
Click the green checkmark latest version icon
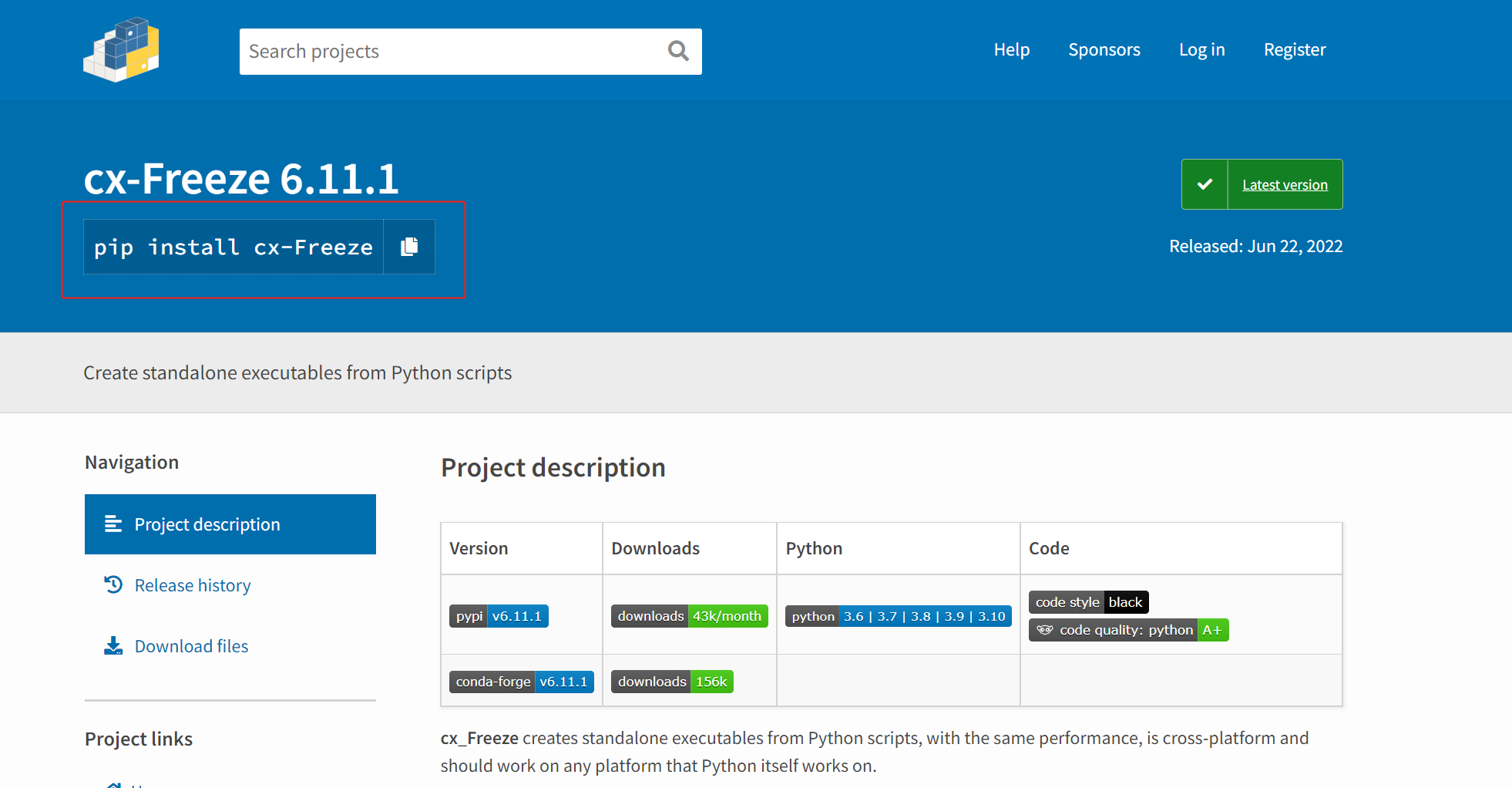point(1205,184)
